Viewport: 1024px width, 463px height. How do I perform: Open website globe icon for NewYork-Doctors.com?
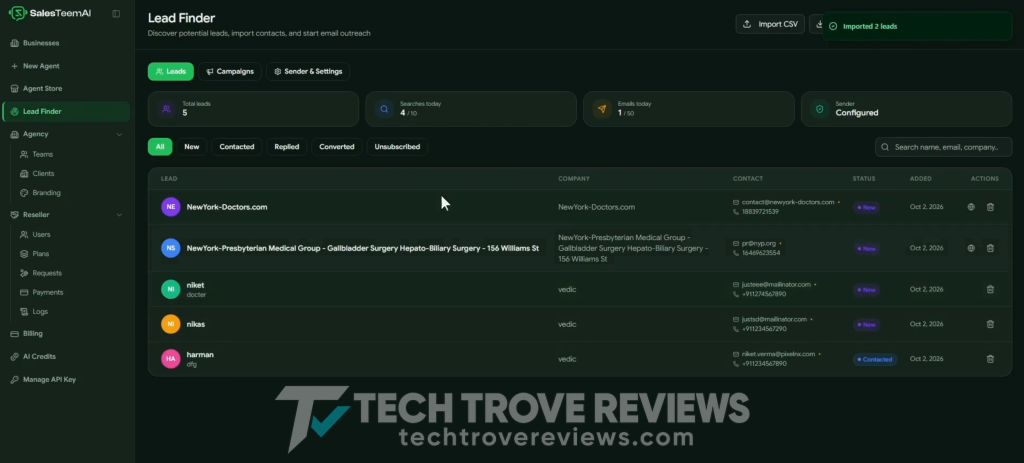tap(971, 207)
